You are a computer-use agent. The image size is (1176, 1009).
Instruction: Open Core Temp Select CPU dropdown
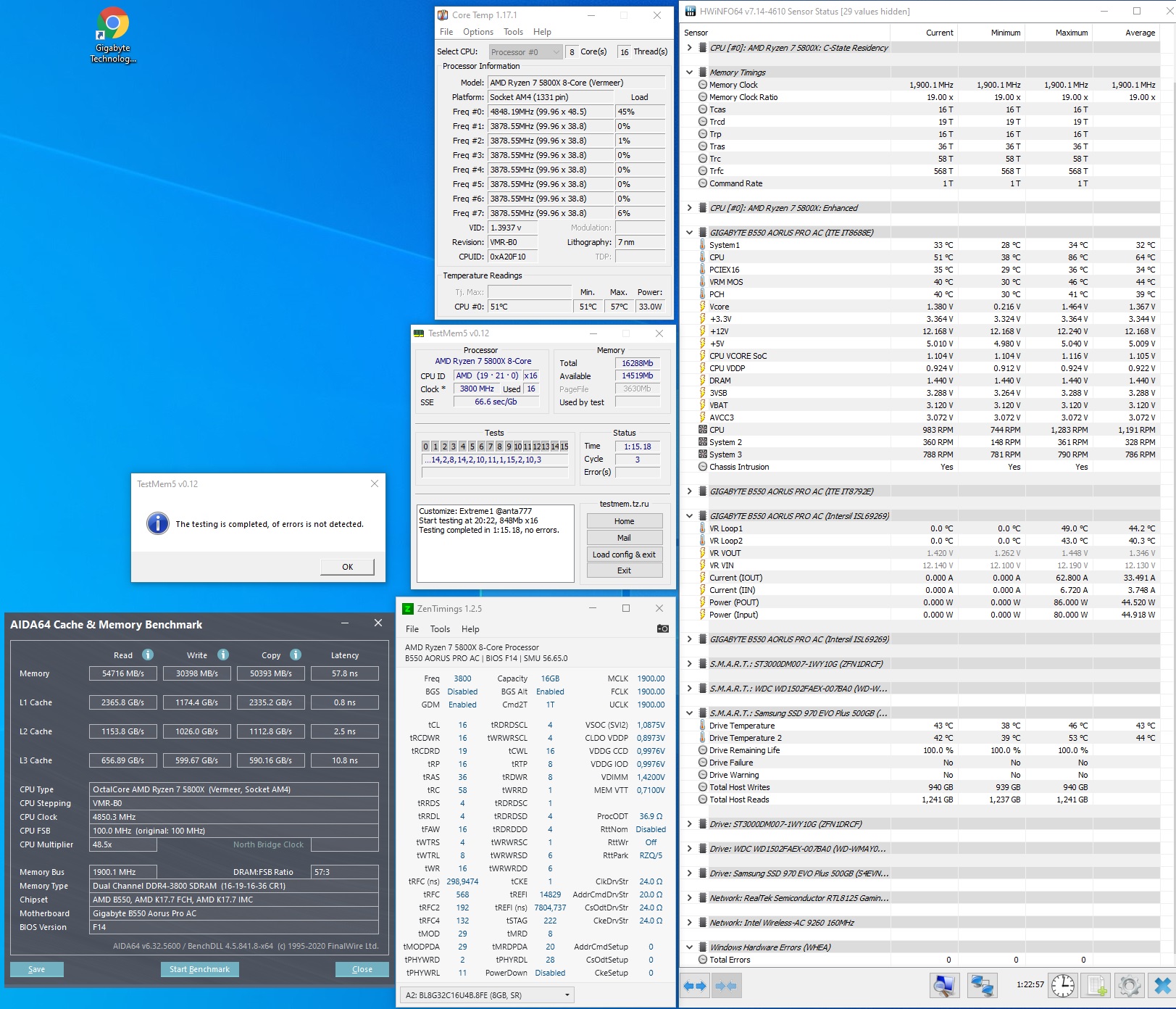click(525, 52)
